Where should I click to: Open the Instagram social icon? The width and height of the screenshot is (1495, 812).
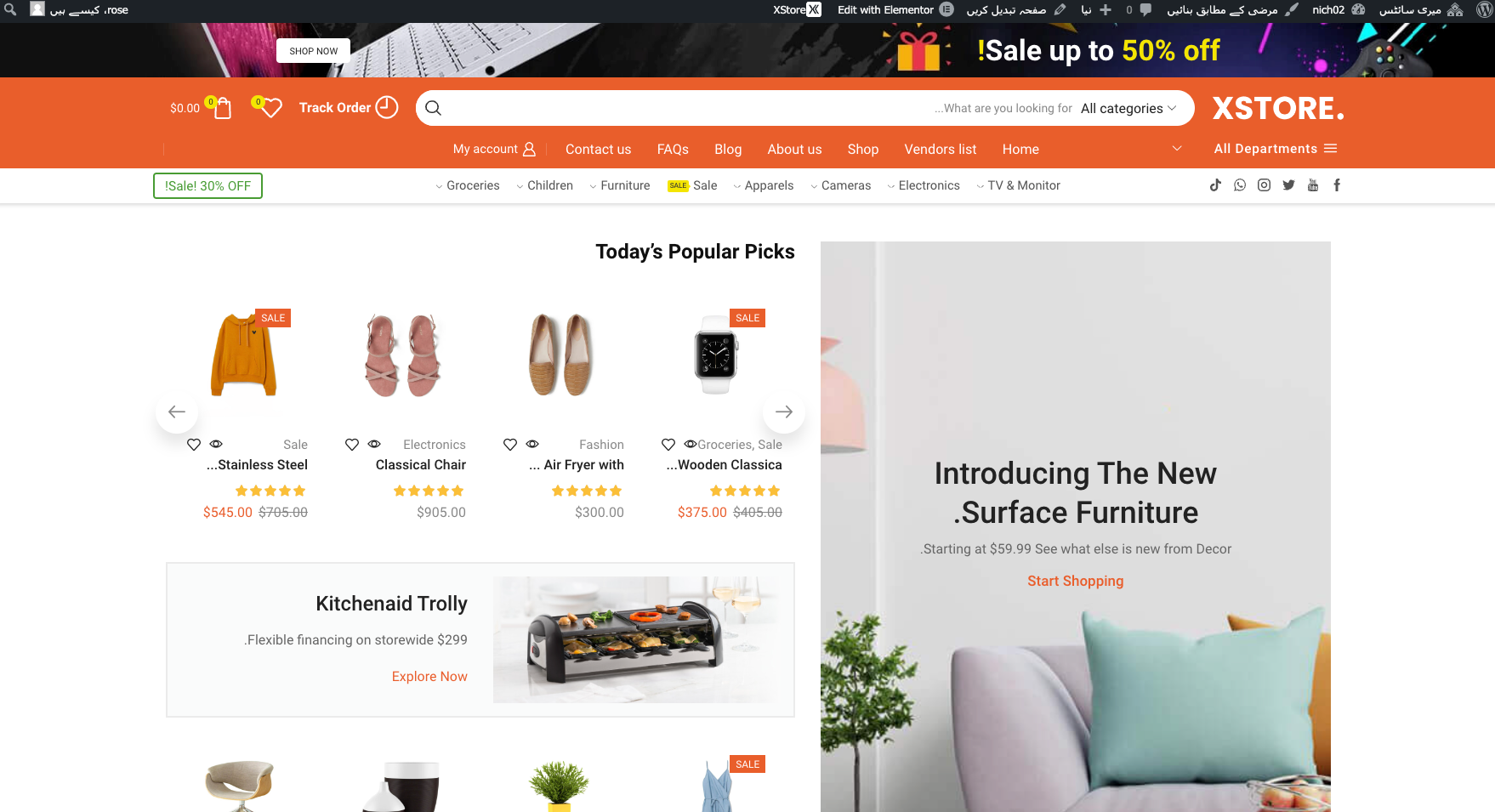tap(1265, 185)
